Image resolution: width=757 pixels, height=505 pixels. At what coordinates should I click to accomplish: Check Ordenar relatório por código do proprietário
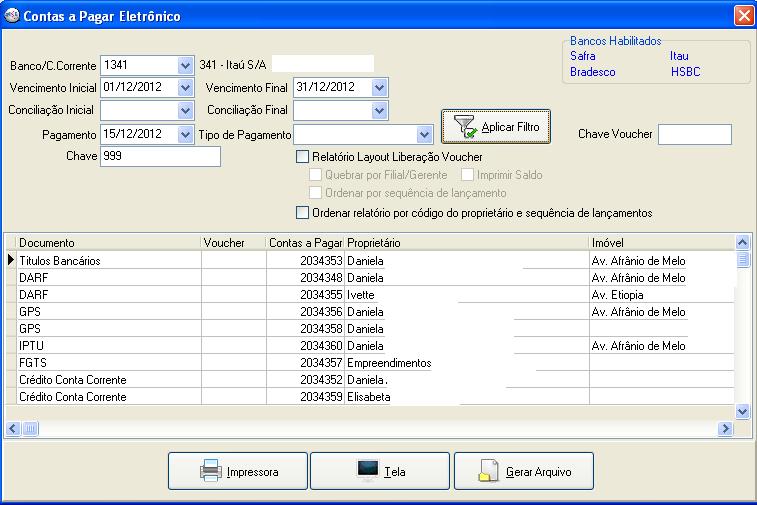[x=302, y=212]
